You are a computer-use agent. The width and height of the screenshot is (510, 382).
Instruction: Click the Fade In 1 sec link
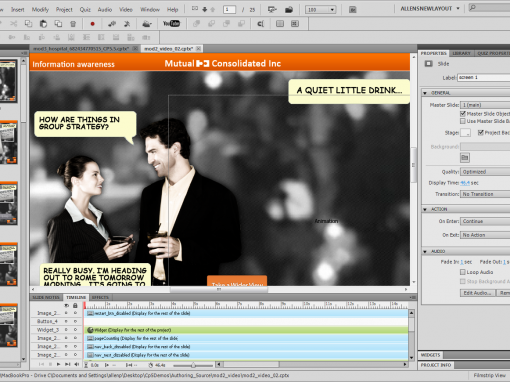pyautogui.click(x=462, y=262)
